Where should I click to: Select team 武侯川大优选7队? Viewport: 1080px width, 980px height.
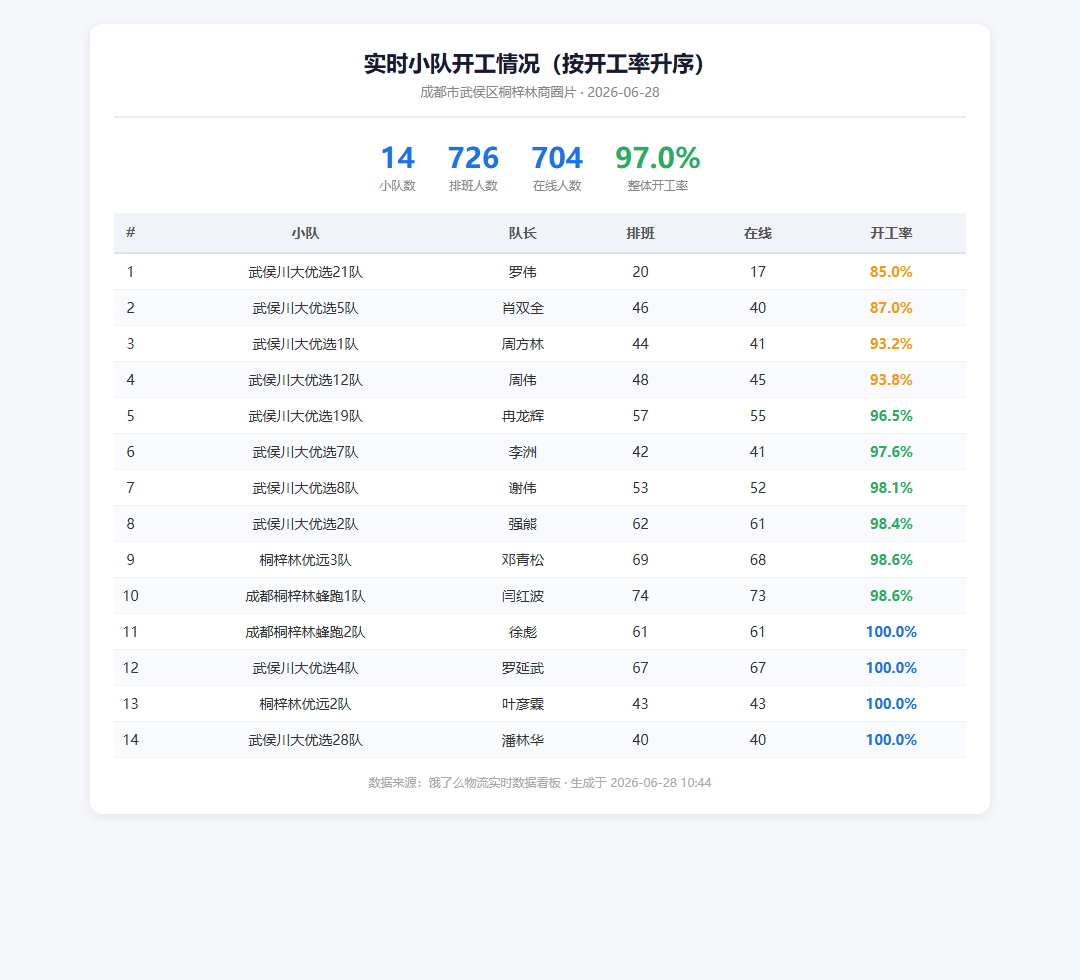[x=305, y=452]
